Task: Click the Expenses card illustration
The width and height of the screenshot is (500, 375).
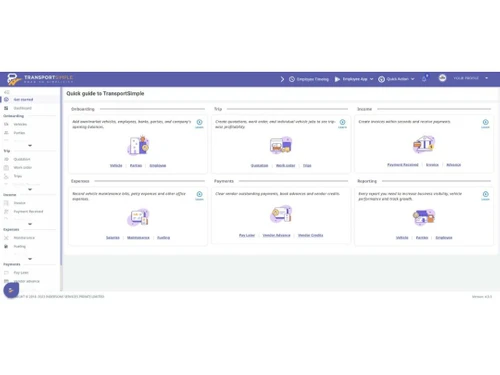Action: pos(138,217)
